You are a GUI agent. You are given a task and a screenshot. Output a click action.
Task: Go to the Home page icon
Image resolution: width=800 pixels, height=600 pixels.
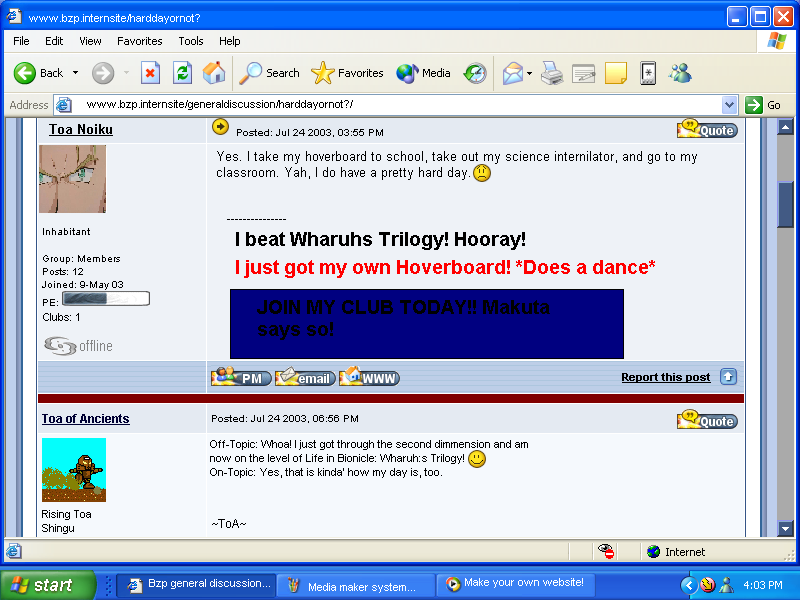pos(214,73)
